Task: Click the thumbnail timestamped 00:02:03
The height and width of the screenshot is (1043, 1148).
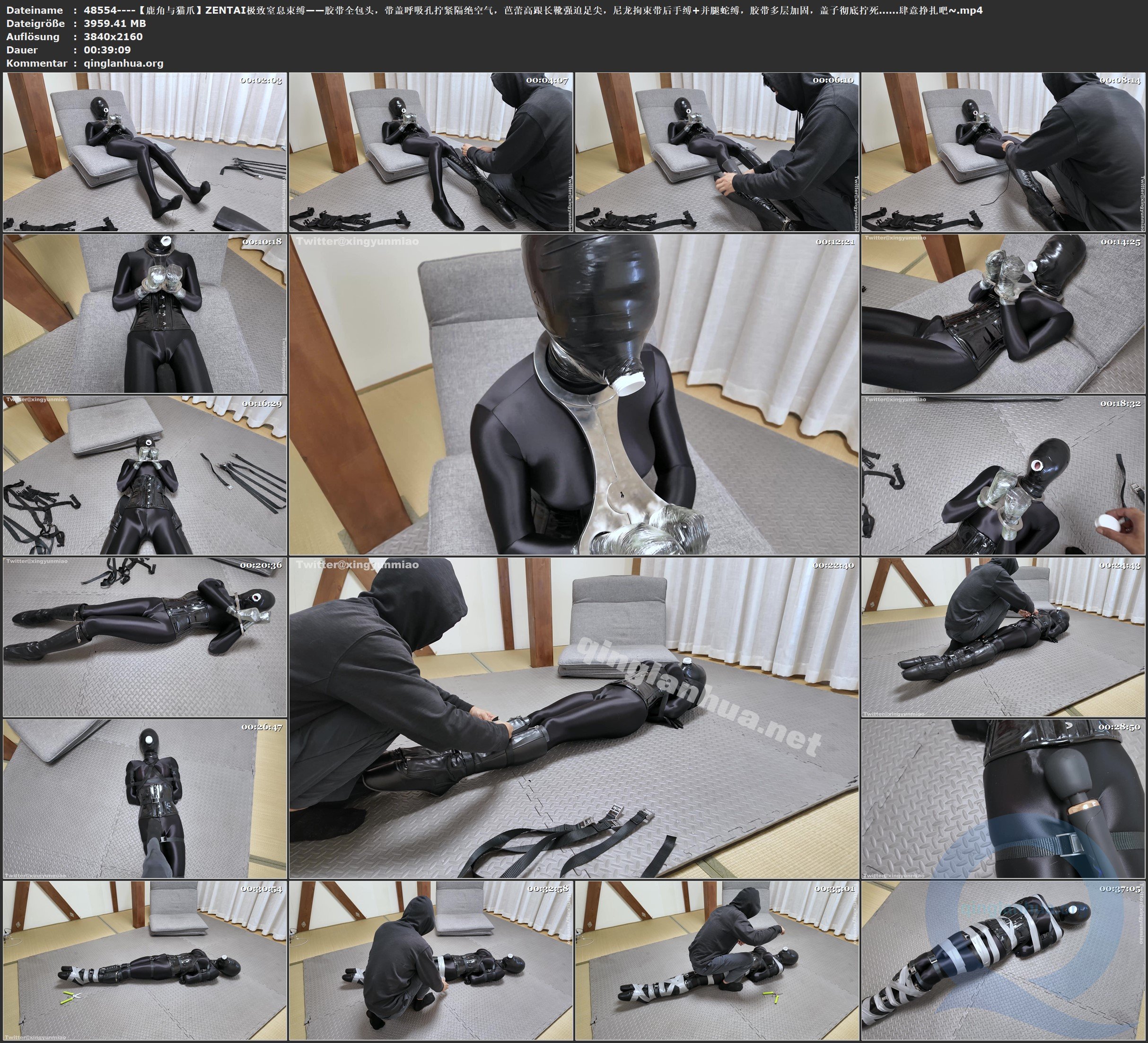Action: (x=145, y=152)
